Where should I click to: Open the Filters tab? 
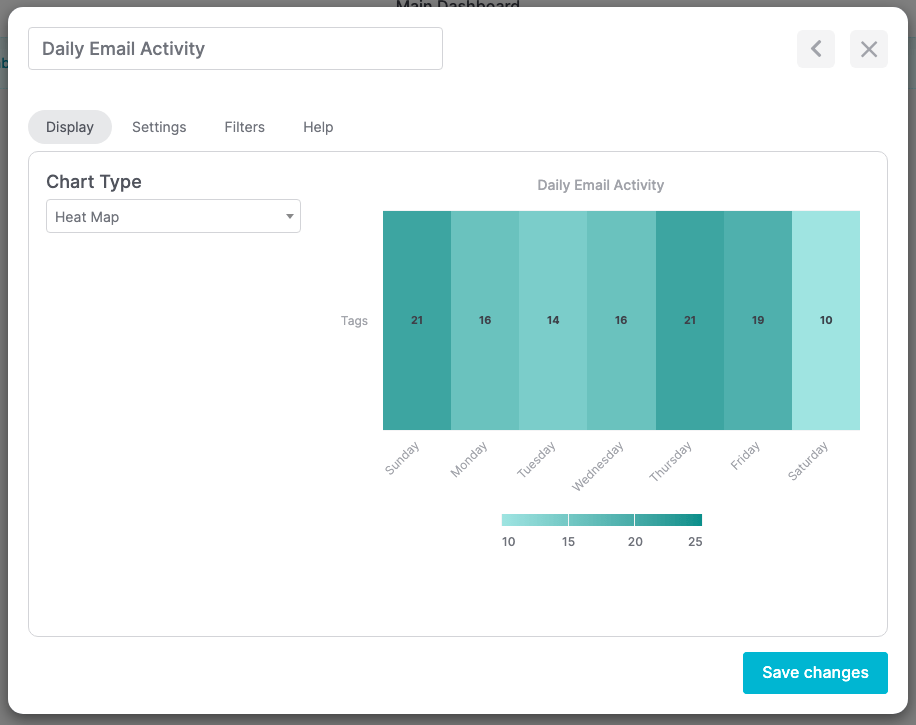[244, 126]
